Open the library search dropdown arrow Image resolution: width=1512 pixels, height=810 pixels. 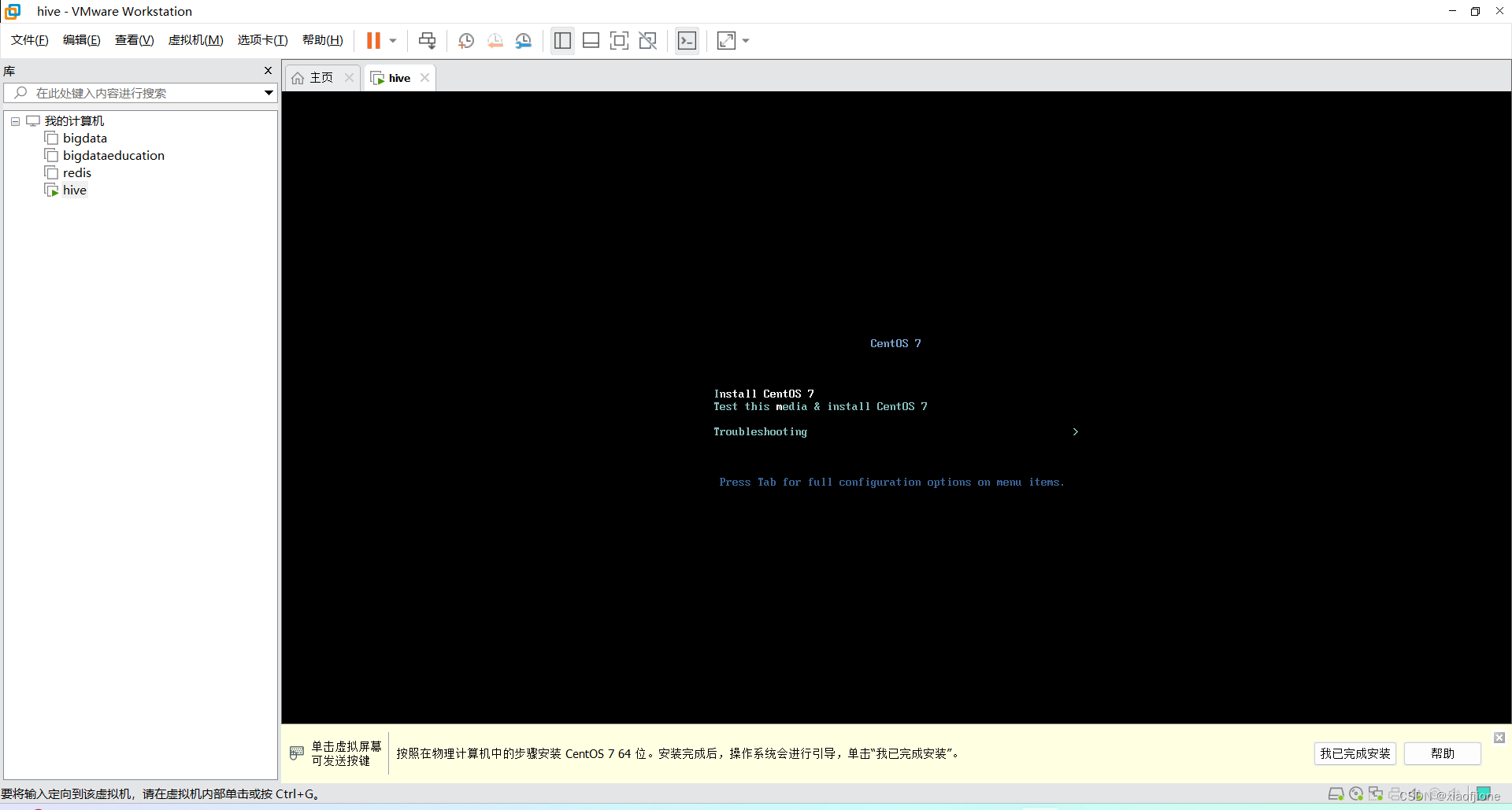(269, 93)
